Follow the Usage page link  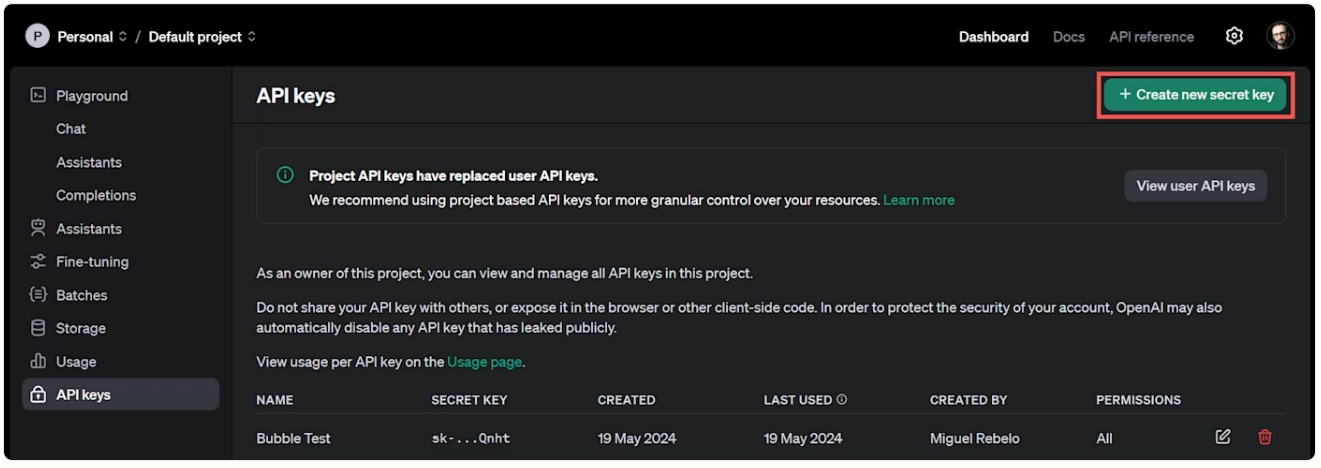point(484,362)
